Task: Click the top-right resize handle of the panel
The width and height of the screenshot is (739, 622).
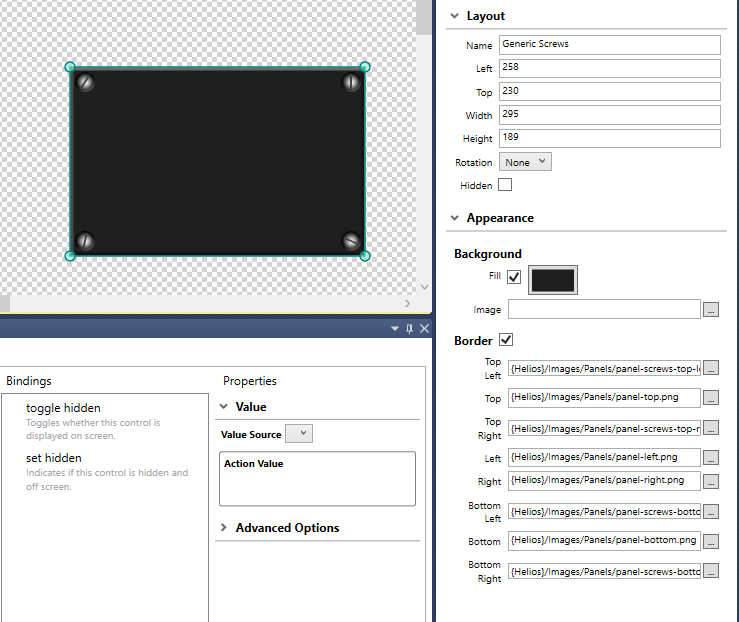Action: 365,67
